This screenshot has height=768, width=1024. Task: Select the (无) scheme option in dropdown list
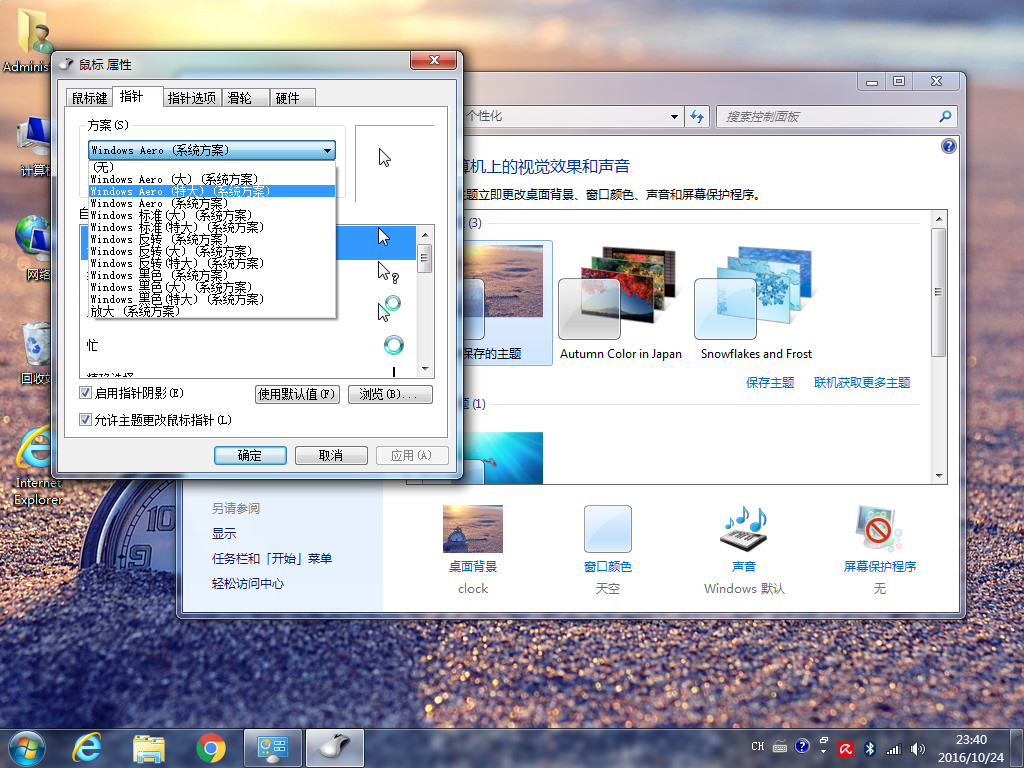tap(212, 167)
